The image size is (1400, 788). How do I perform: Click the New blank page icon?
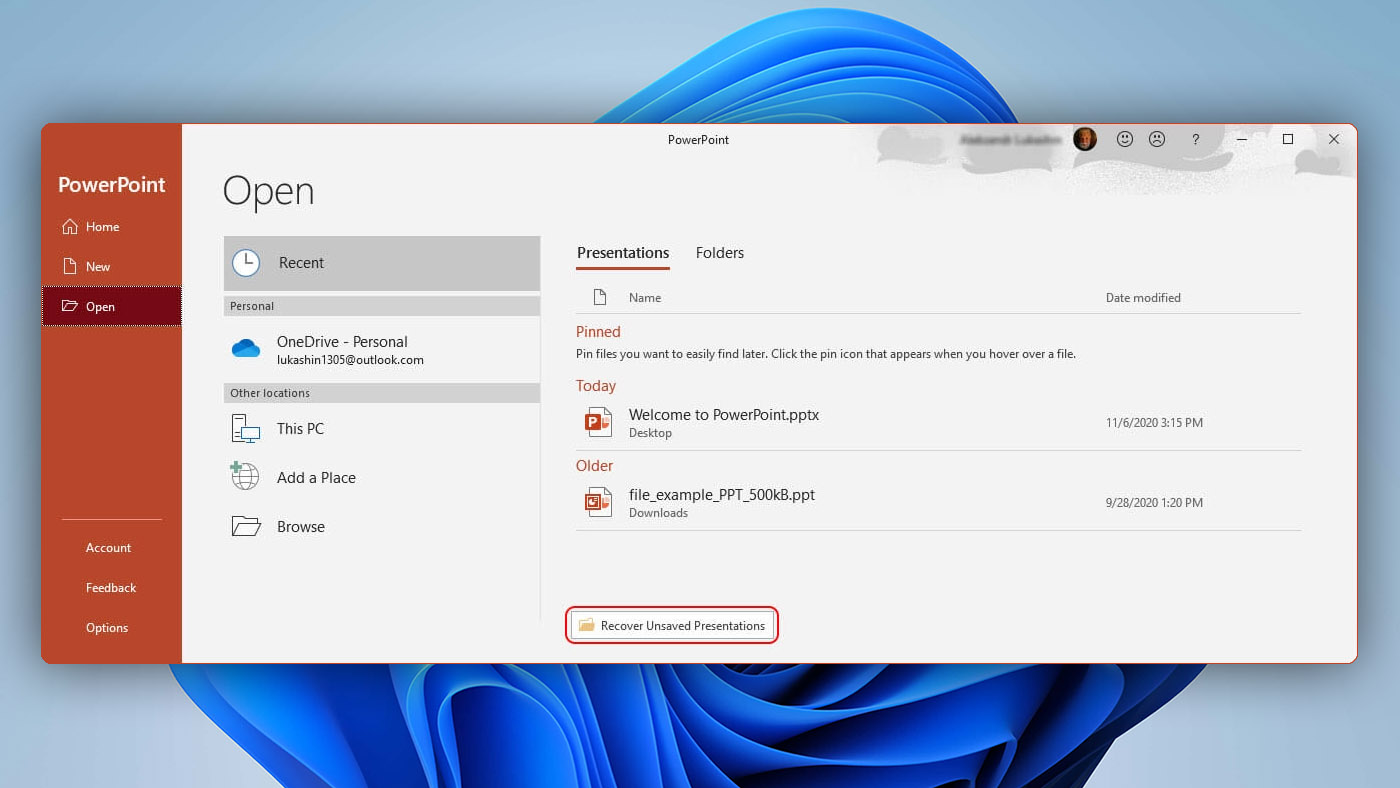pos(69,267)
